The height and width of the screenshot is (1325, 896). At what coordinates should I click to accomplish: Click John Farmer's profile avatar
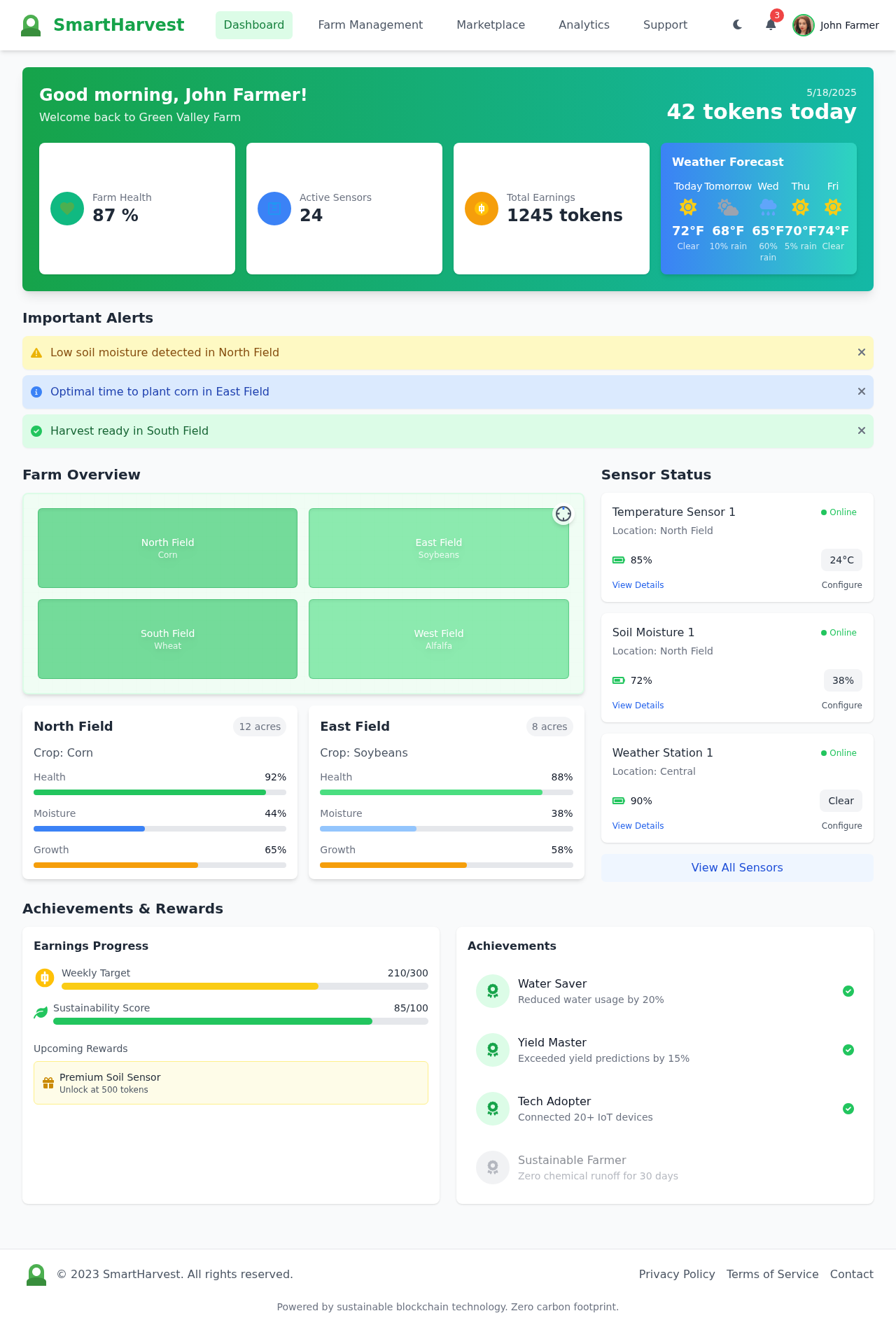tap(804, 25)
